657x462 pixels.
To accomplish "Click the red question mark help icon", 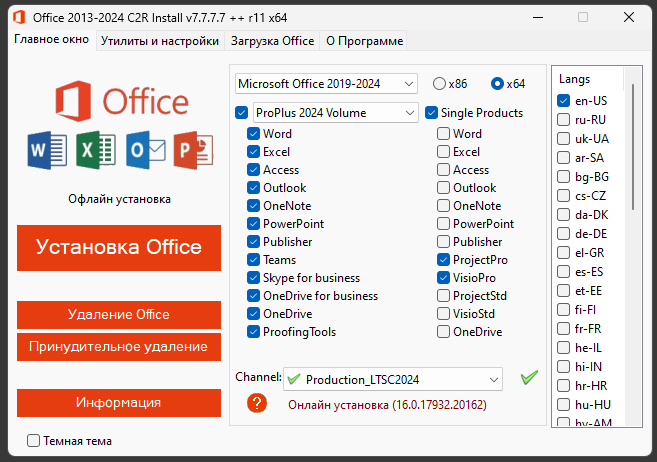I will pyautogui.click(x=258, y=403).
